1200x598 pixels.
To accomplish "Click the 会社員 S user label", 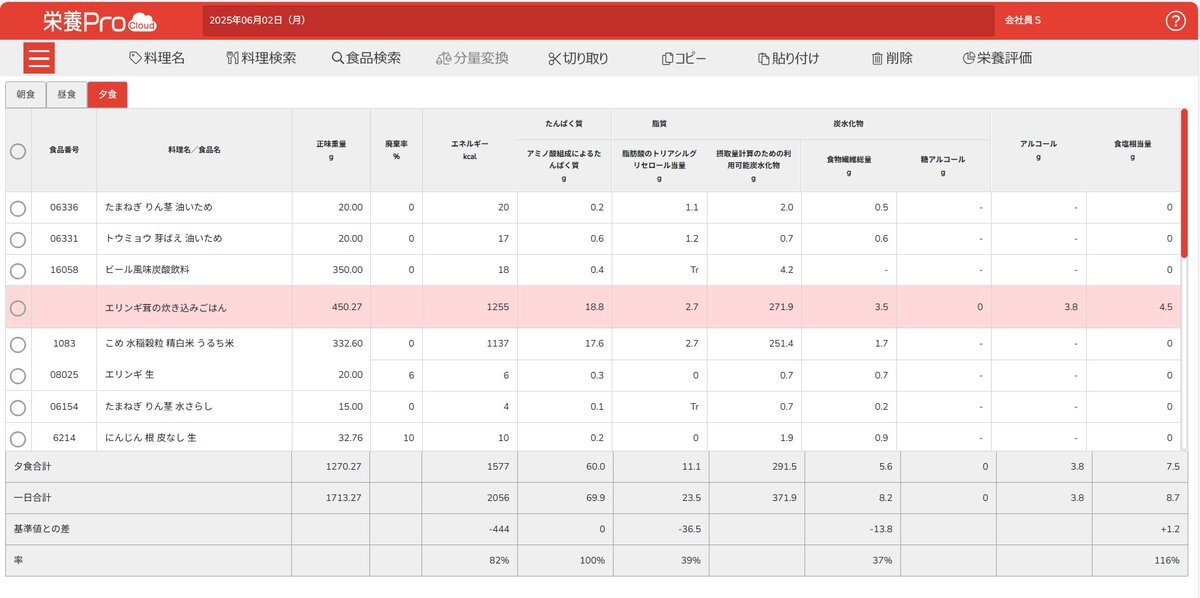I will coord(1022,20).
